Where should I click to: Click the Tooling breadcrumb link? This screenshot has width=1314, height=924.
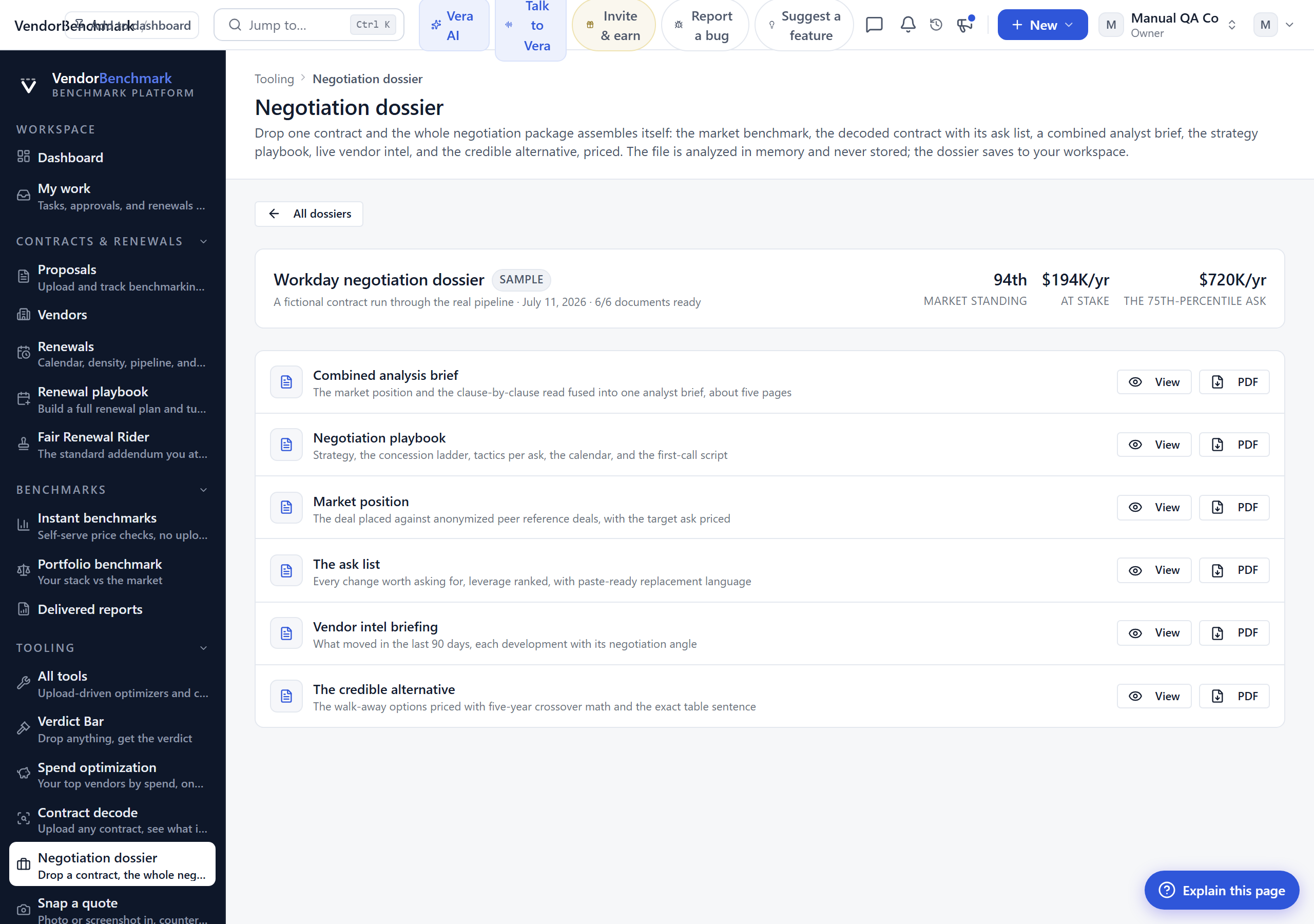click(274, 79)
